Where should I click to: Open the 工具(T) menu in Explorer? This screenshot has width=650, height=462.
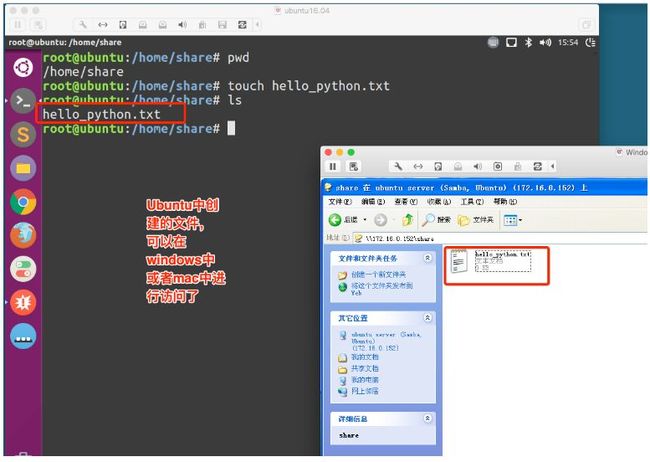point(472,202)
